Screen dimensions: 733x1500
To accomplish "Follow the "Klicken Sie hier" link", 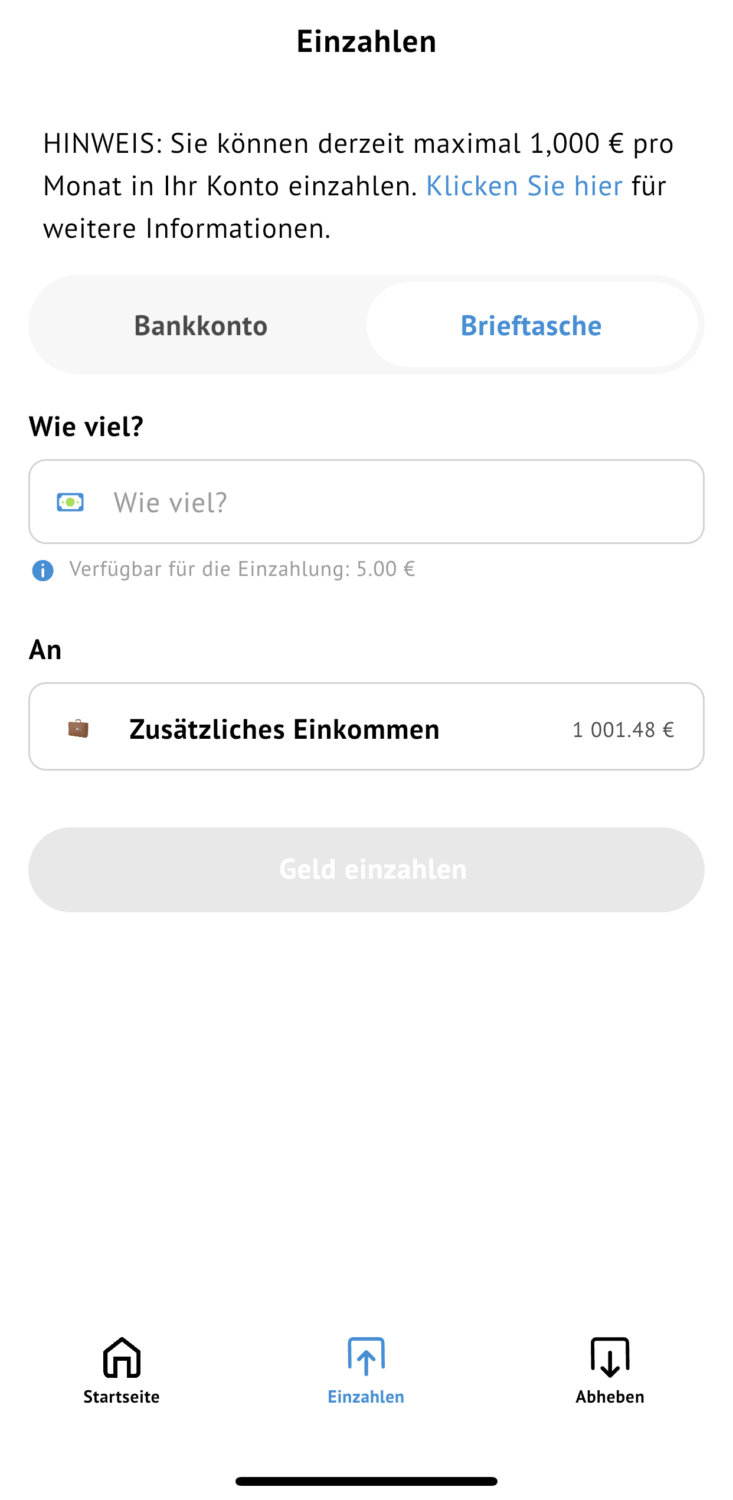I will click(524, 186).
